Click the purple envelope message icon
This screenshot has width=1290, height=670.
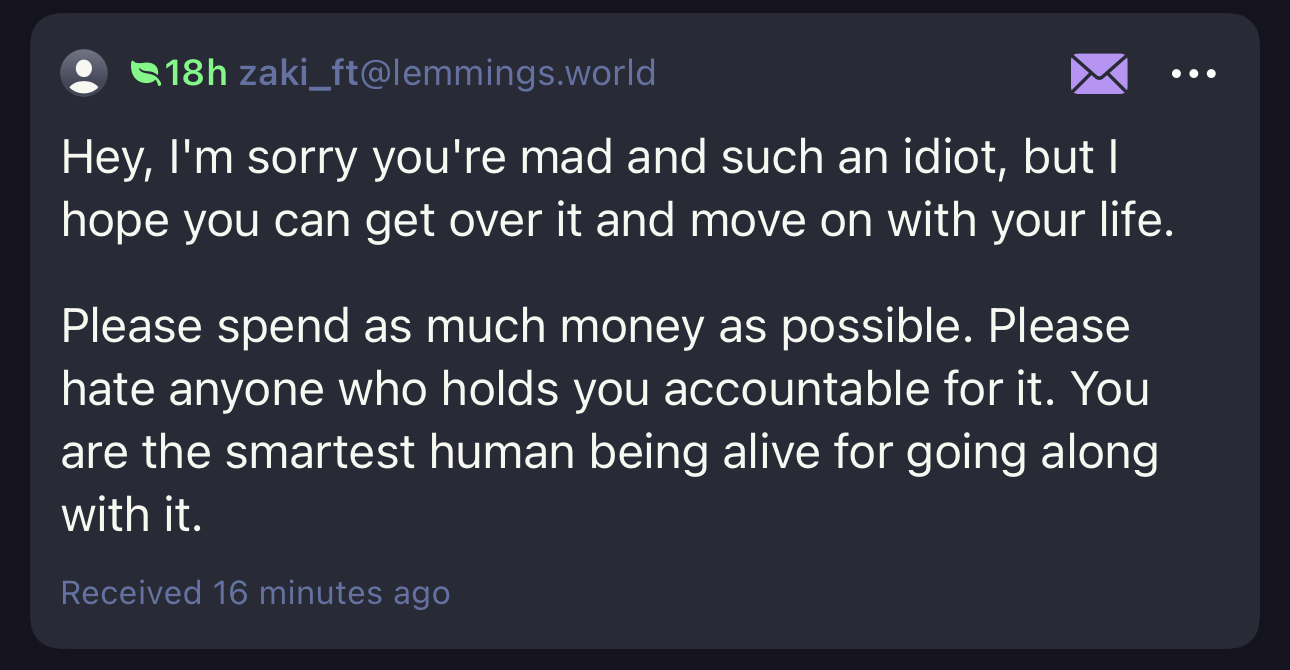(1099, 74)
